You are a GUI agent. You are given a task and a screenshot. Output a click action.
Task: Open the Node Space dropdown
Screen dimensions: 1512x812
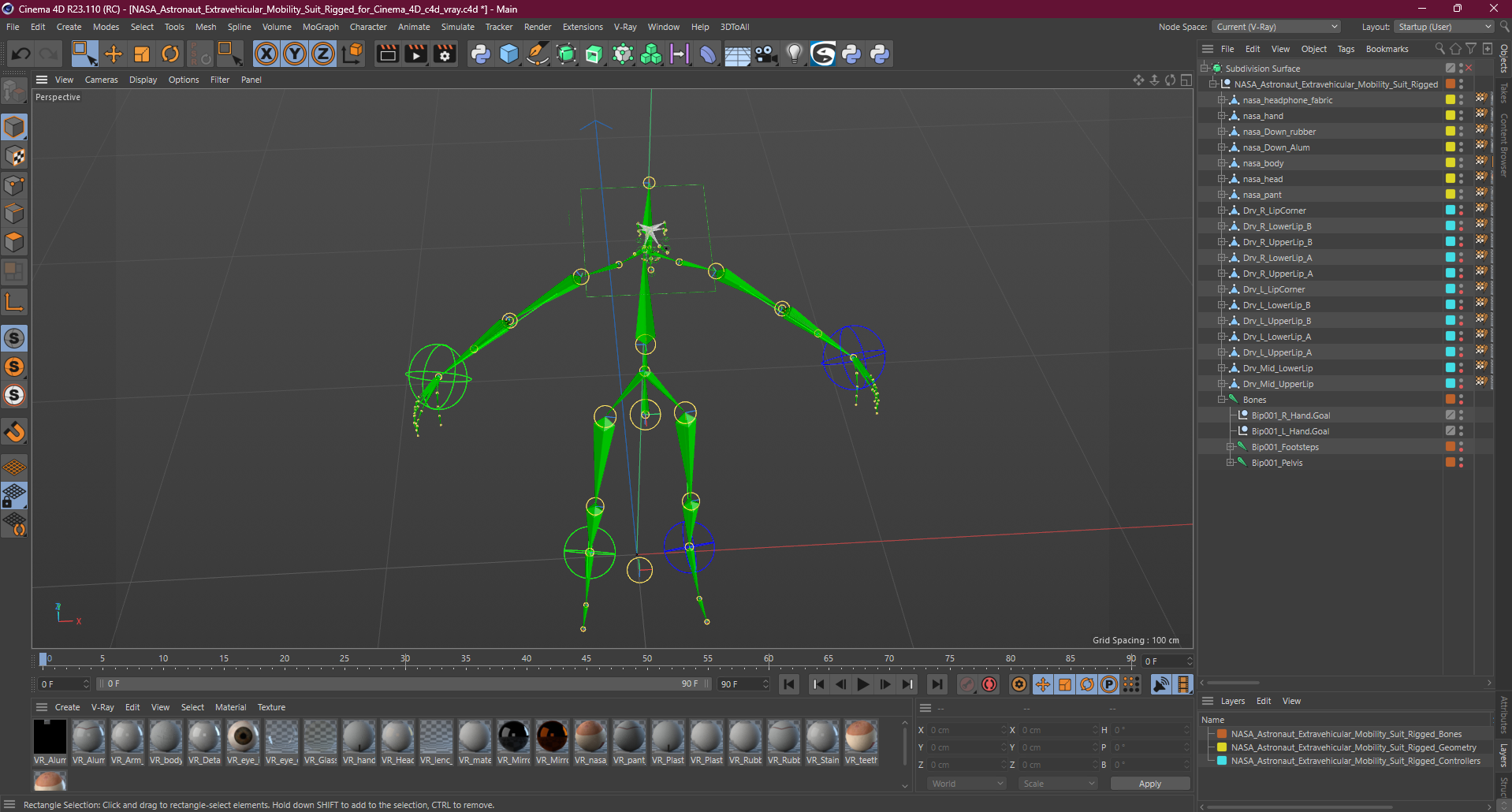1276,27
